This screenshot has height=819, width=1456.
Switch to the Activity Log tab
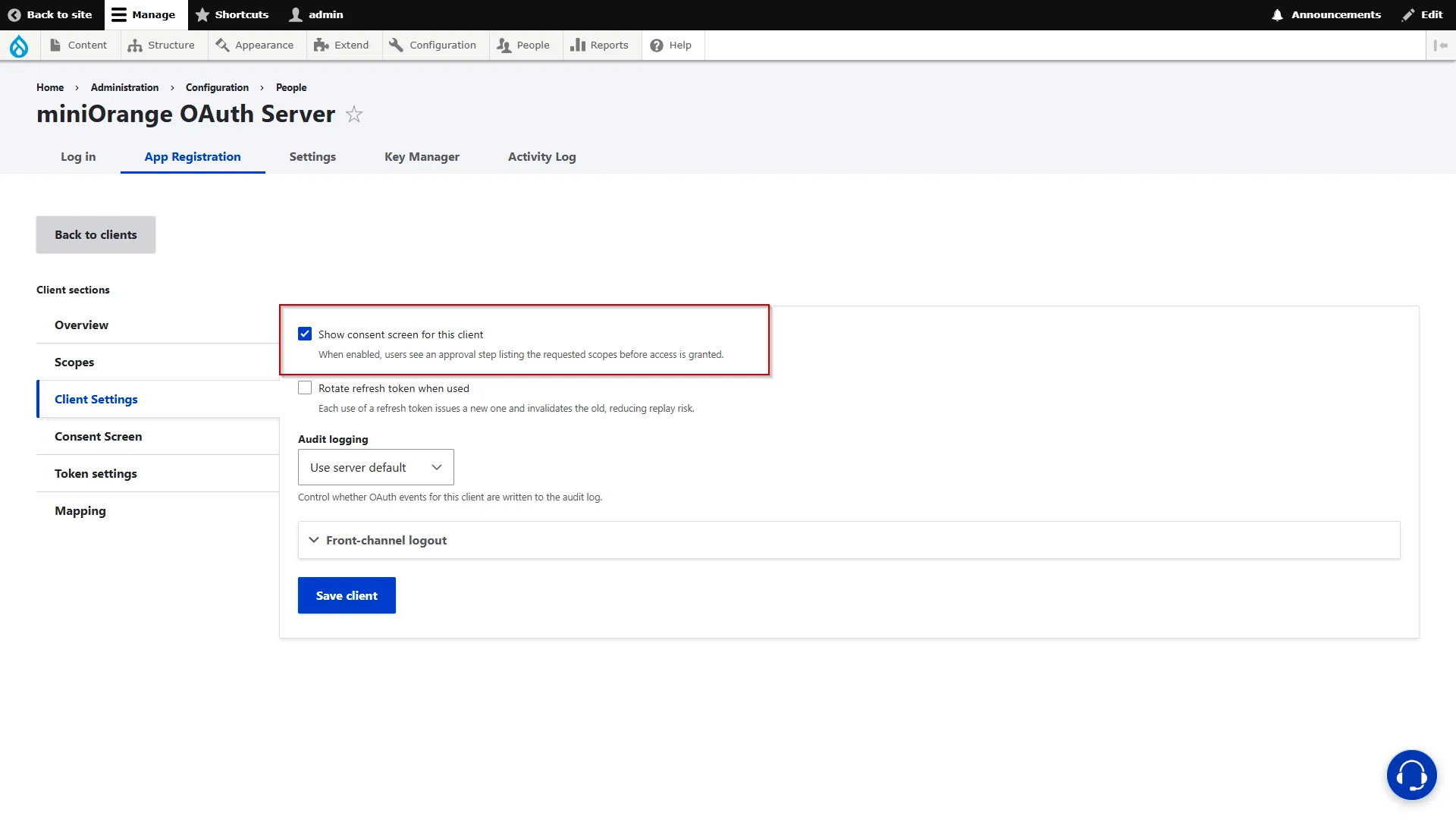tap(542, 156)
